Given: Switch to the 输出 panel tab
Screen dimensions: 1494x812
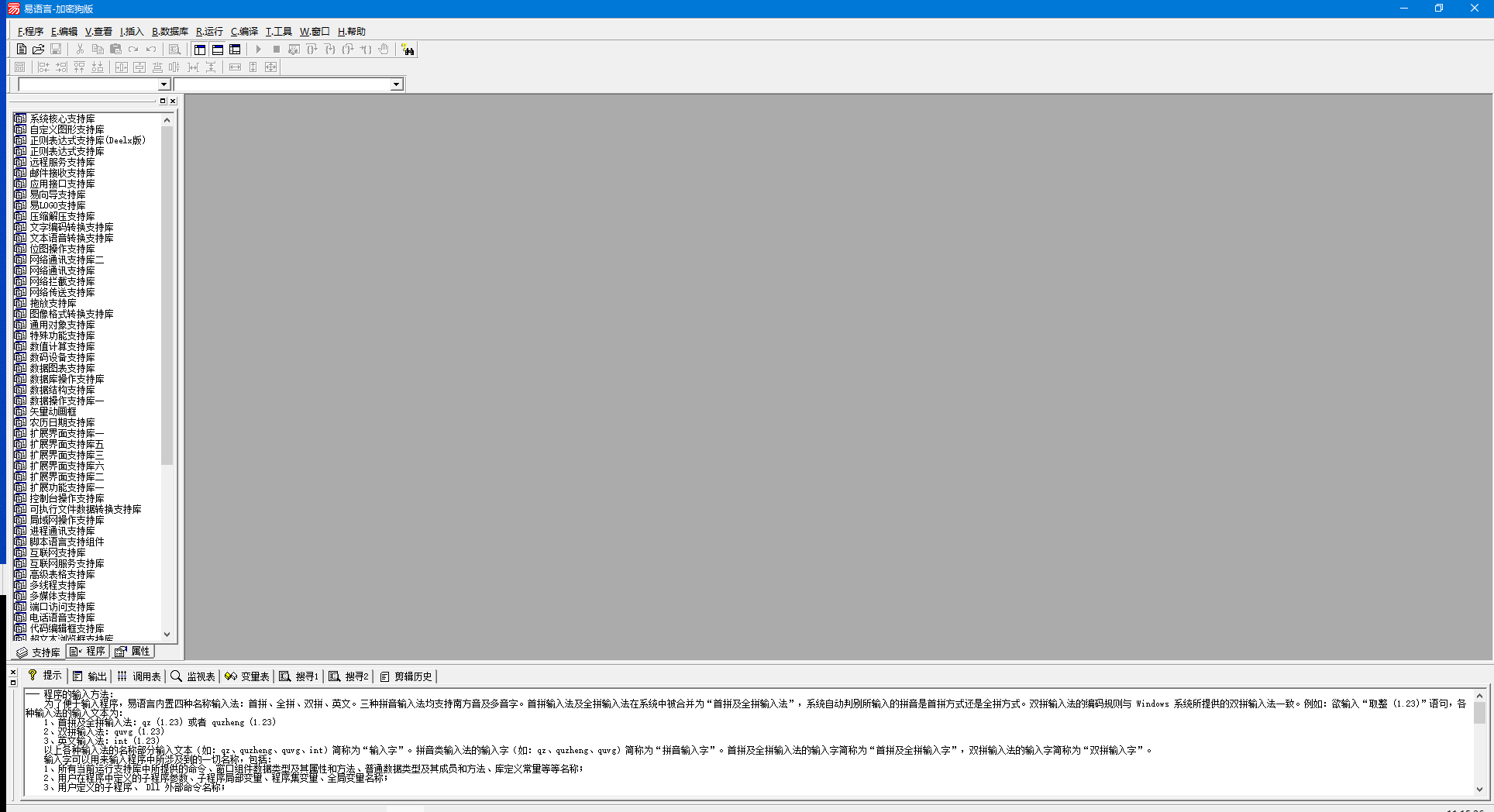Looking at the screenshot, I should point(90,676).
